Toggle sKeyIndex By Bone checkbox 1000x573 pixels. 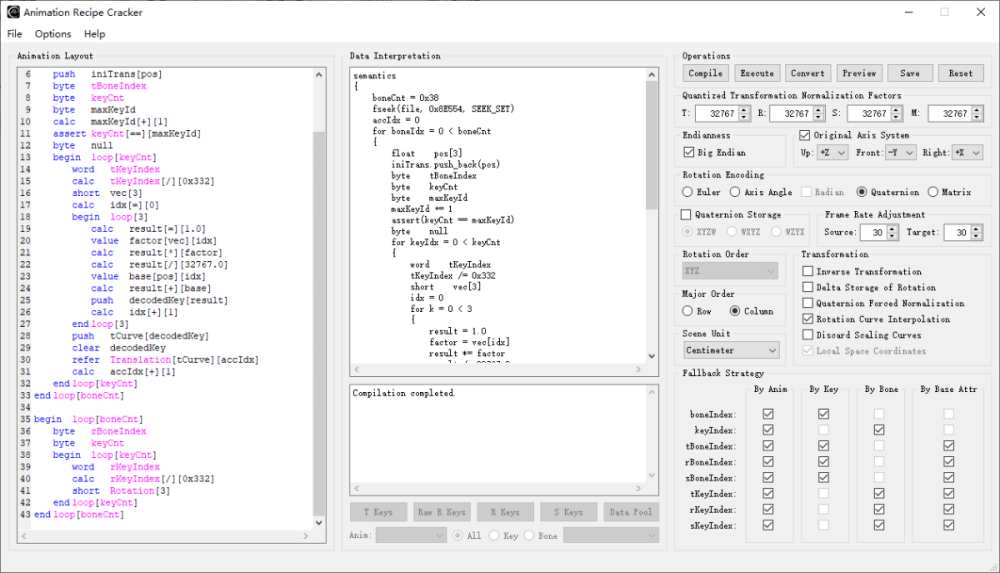(x=879, y=525)
